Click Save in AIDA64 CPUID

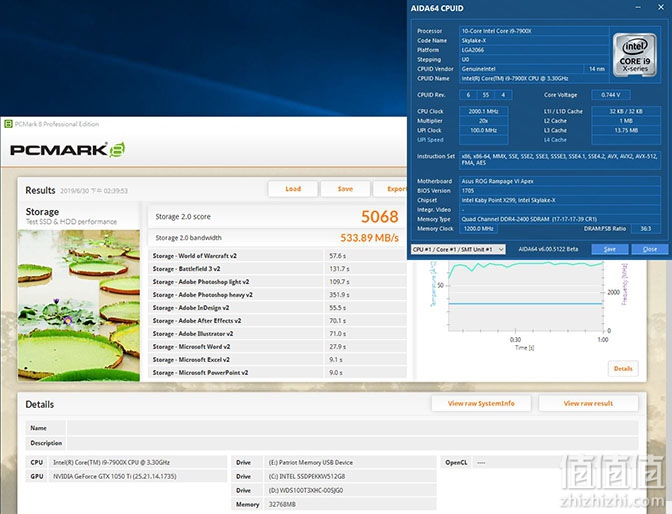click(x=610, y=249)
